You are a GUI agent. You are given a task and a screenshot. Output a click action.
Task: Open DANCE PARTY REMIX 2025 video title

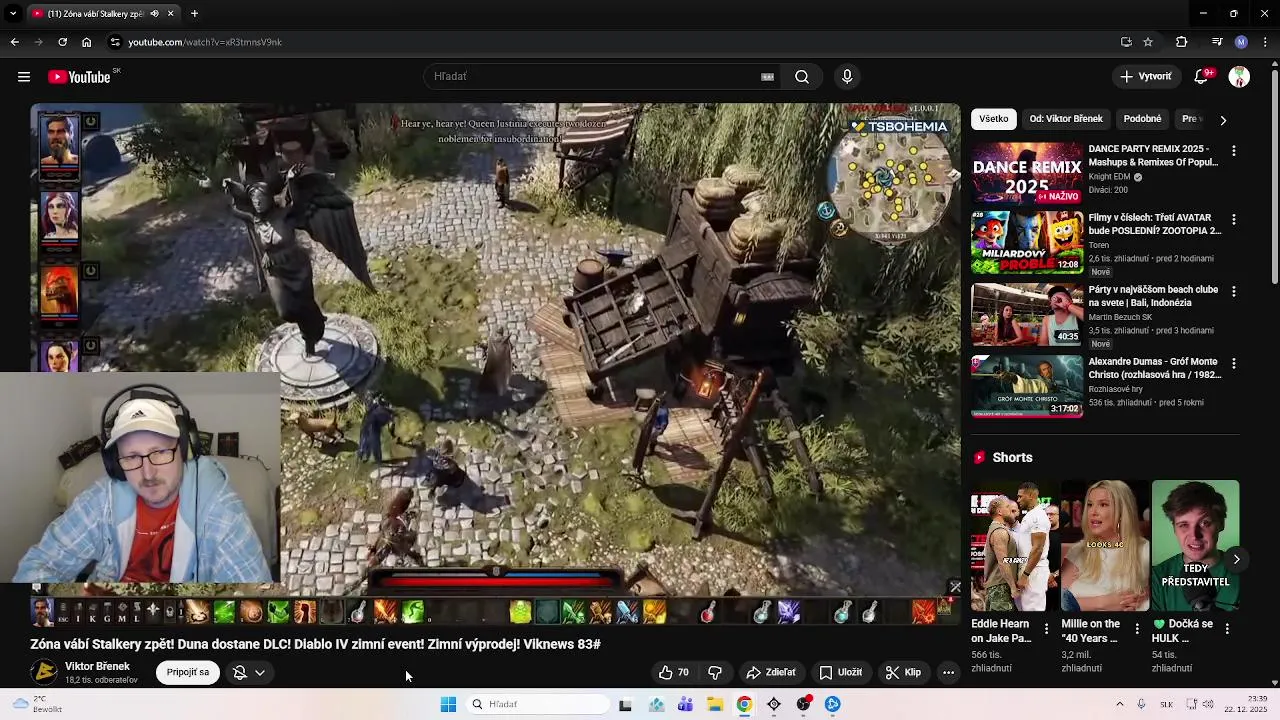(1153, 155)
